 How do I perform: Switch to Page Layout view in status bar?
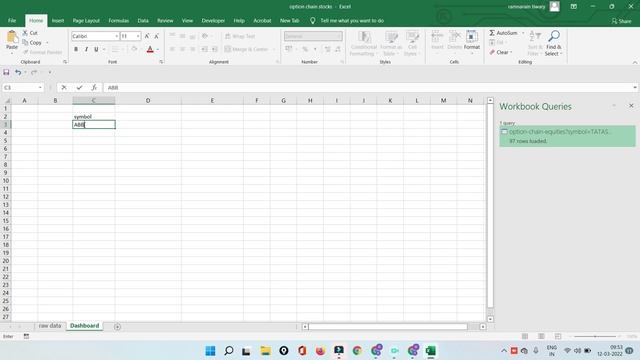click(x=541, y=336)
